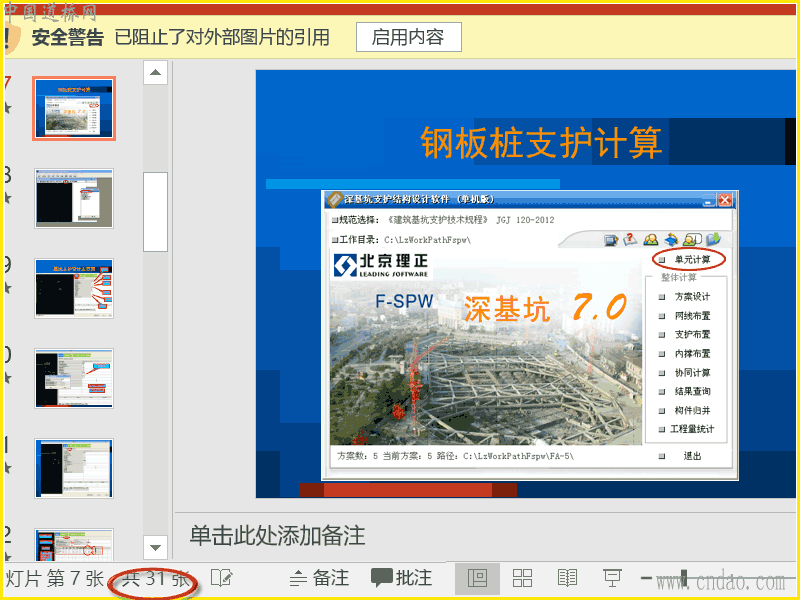Click slide 8 animation star icon
This screenshot has height=600, width=800.
click(x=8, y=198)
